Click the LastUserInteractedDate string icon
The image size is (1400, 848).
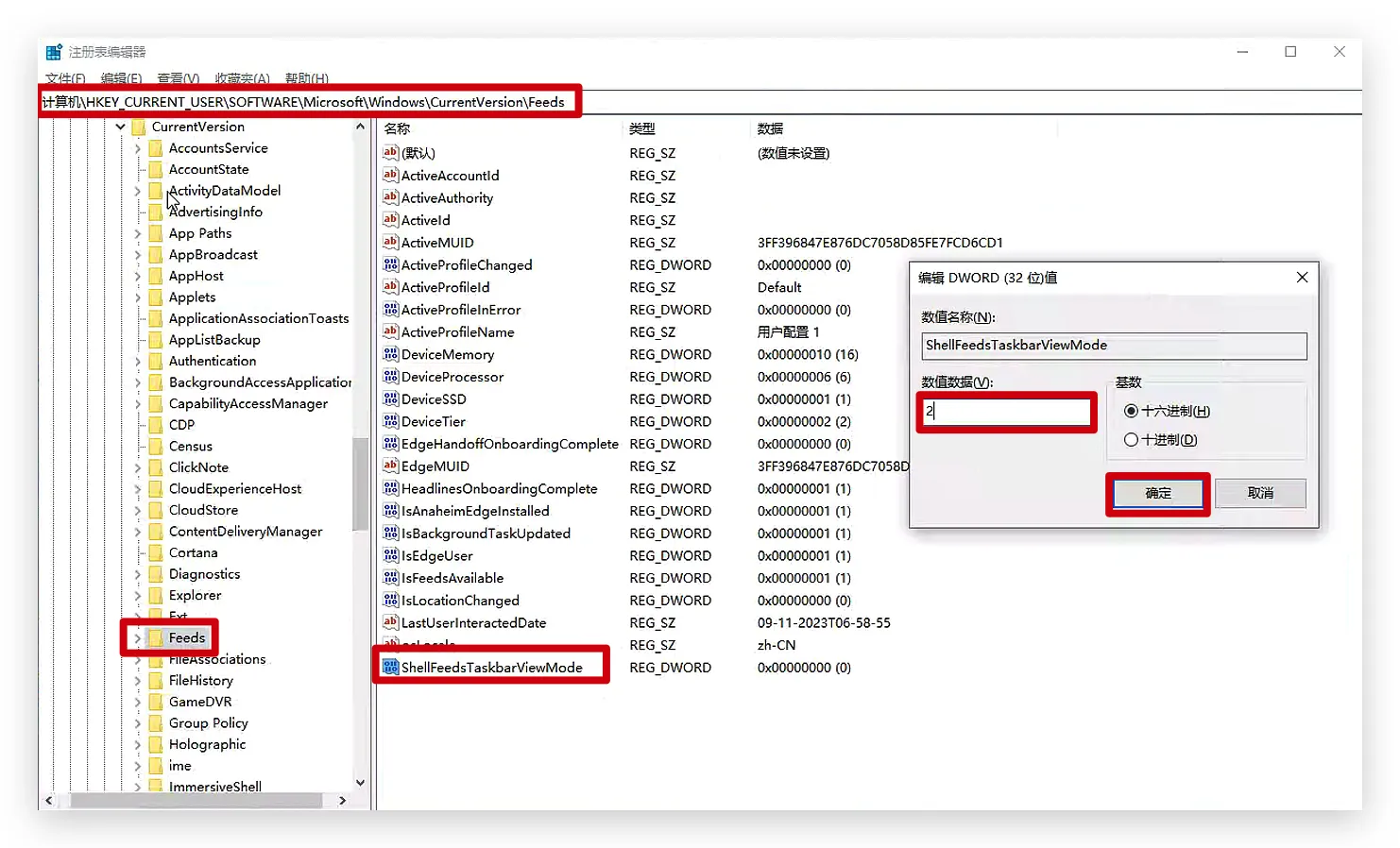tap(390, 622)
